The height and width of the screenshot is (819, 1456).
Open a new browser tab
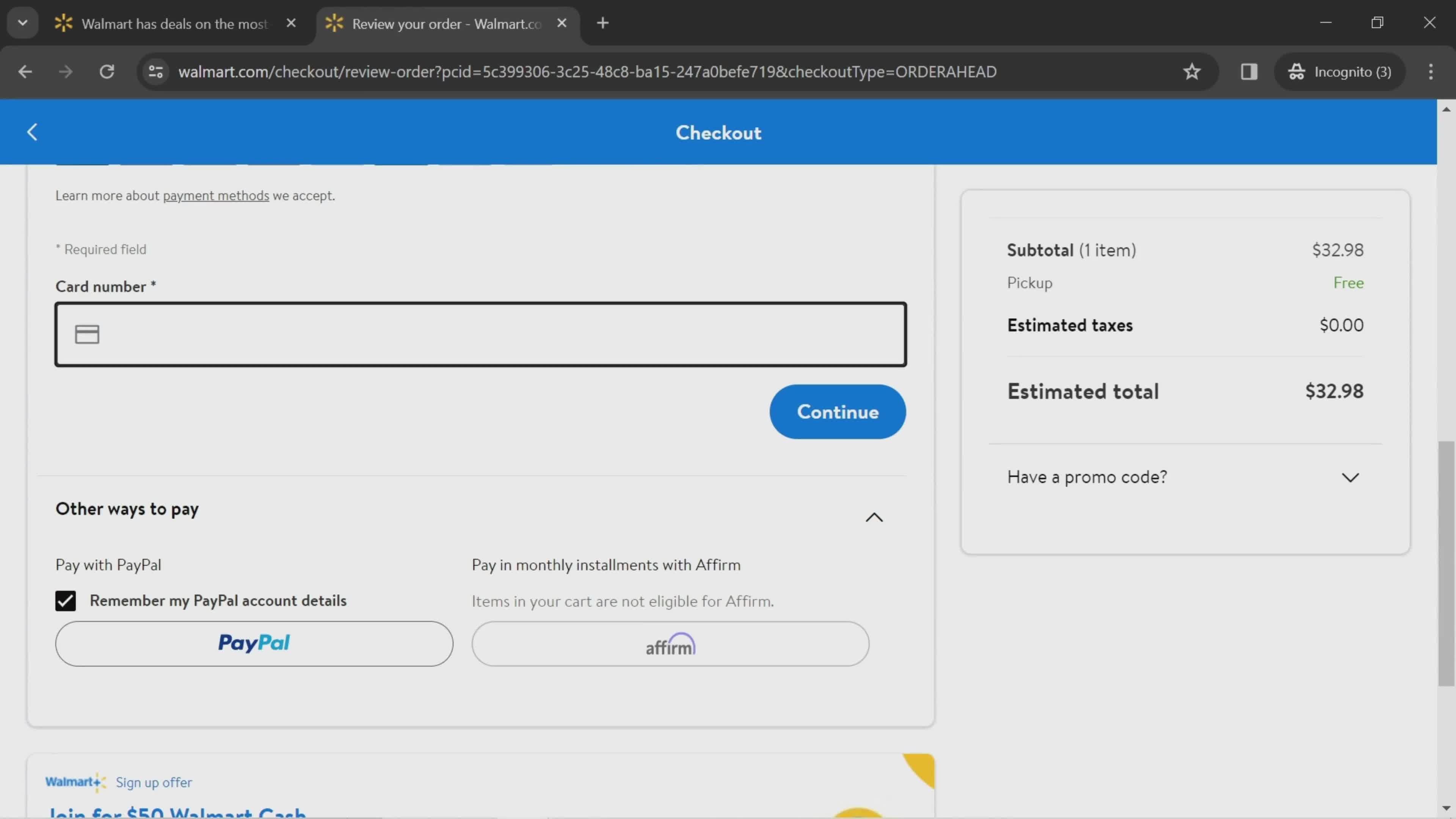[602, 23]
